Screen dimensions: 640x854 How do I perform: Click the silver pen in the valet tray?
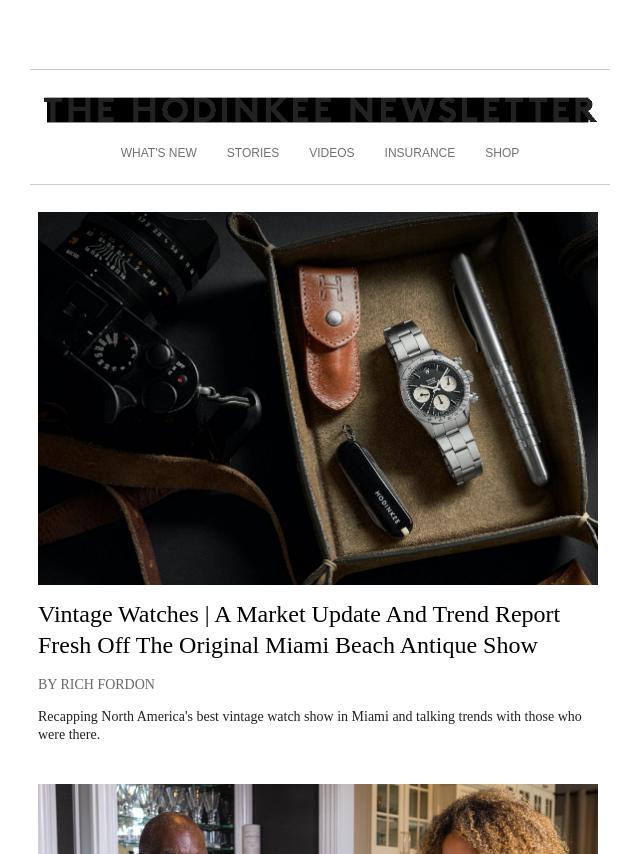pyautogui.click(x=498, y=368)
